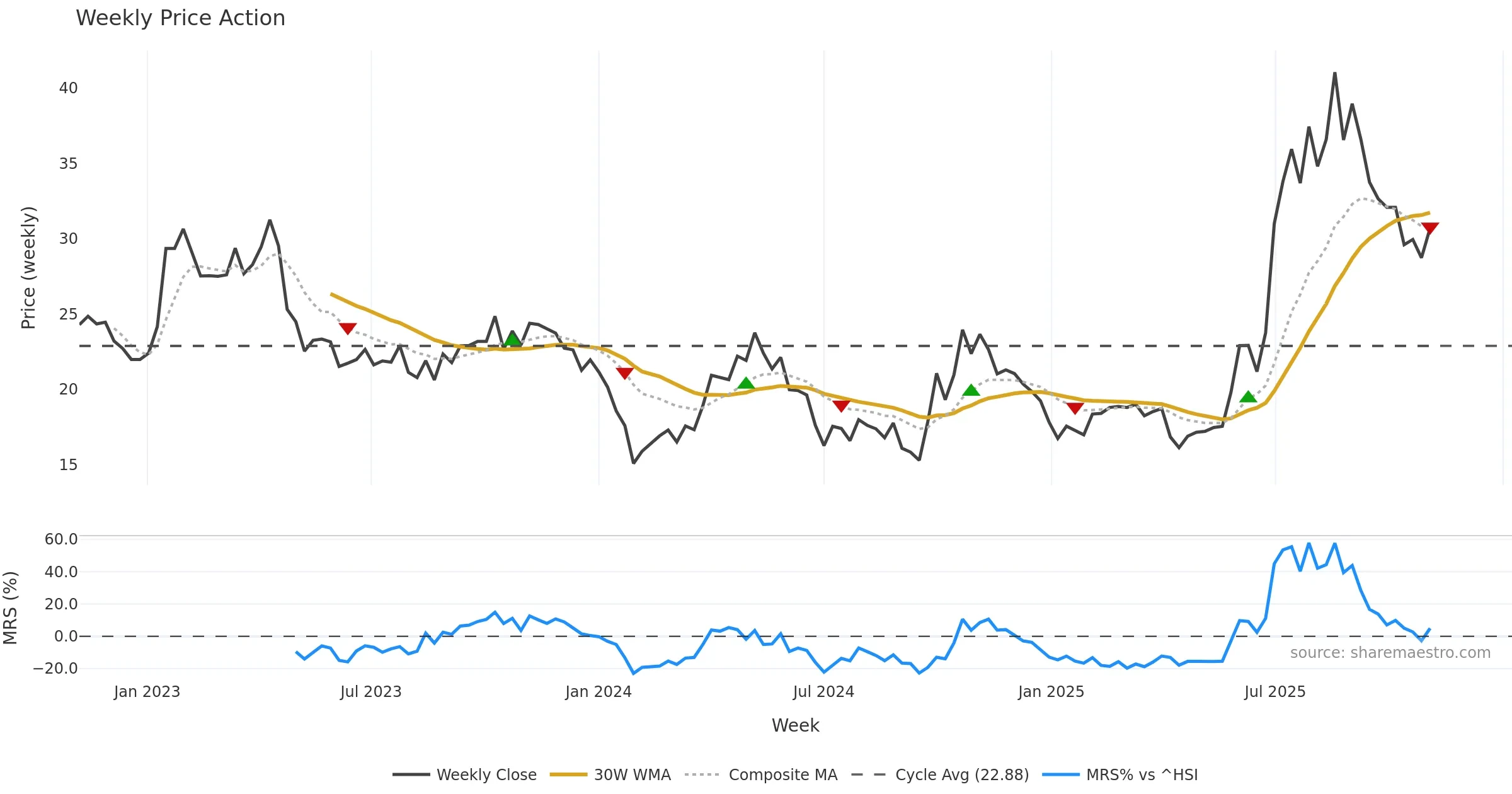Click the red down-triangle marker just after Jul 2024
The image size is (1512, 794).
point(841,406)
